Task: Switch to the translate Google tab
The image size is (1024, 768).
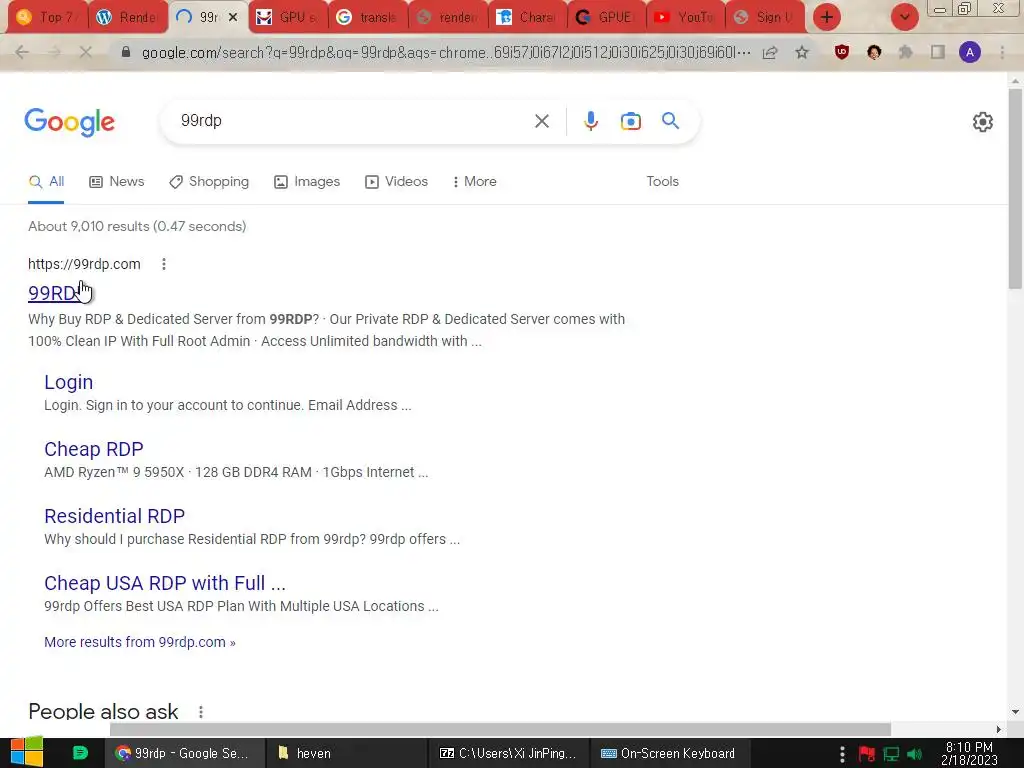Action: tap(369, 17)
